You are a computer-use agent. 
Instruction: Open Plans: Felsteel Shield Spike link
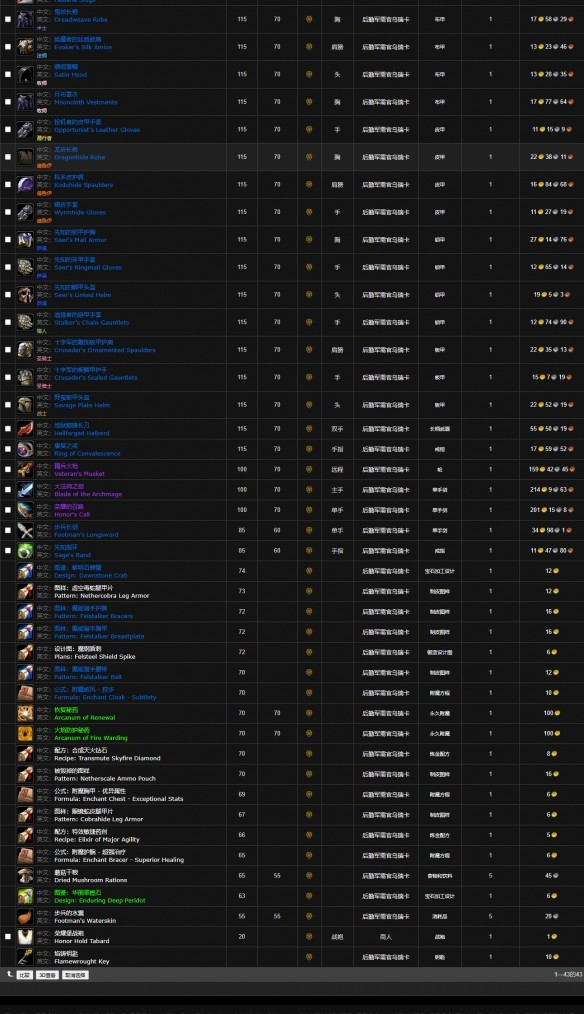(95, 656)
